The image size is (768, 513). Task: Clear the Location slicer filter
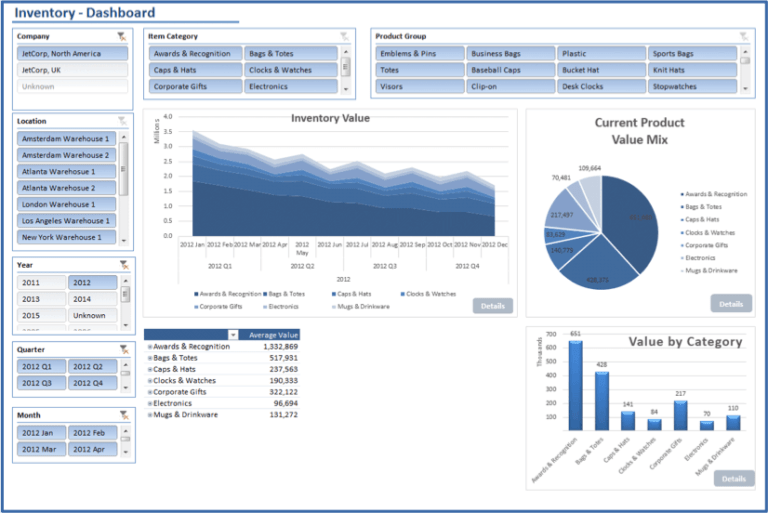[121, 121]
